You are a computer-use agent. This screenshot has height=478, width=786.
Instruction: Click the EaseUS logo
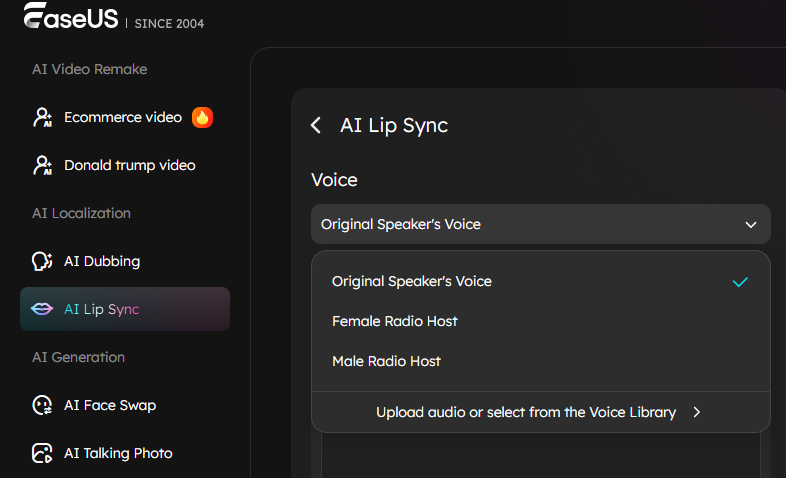click(x=71, y=16)
